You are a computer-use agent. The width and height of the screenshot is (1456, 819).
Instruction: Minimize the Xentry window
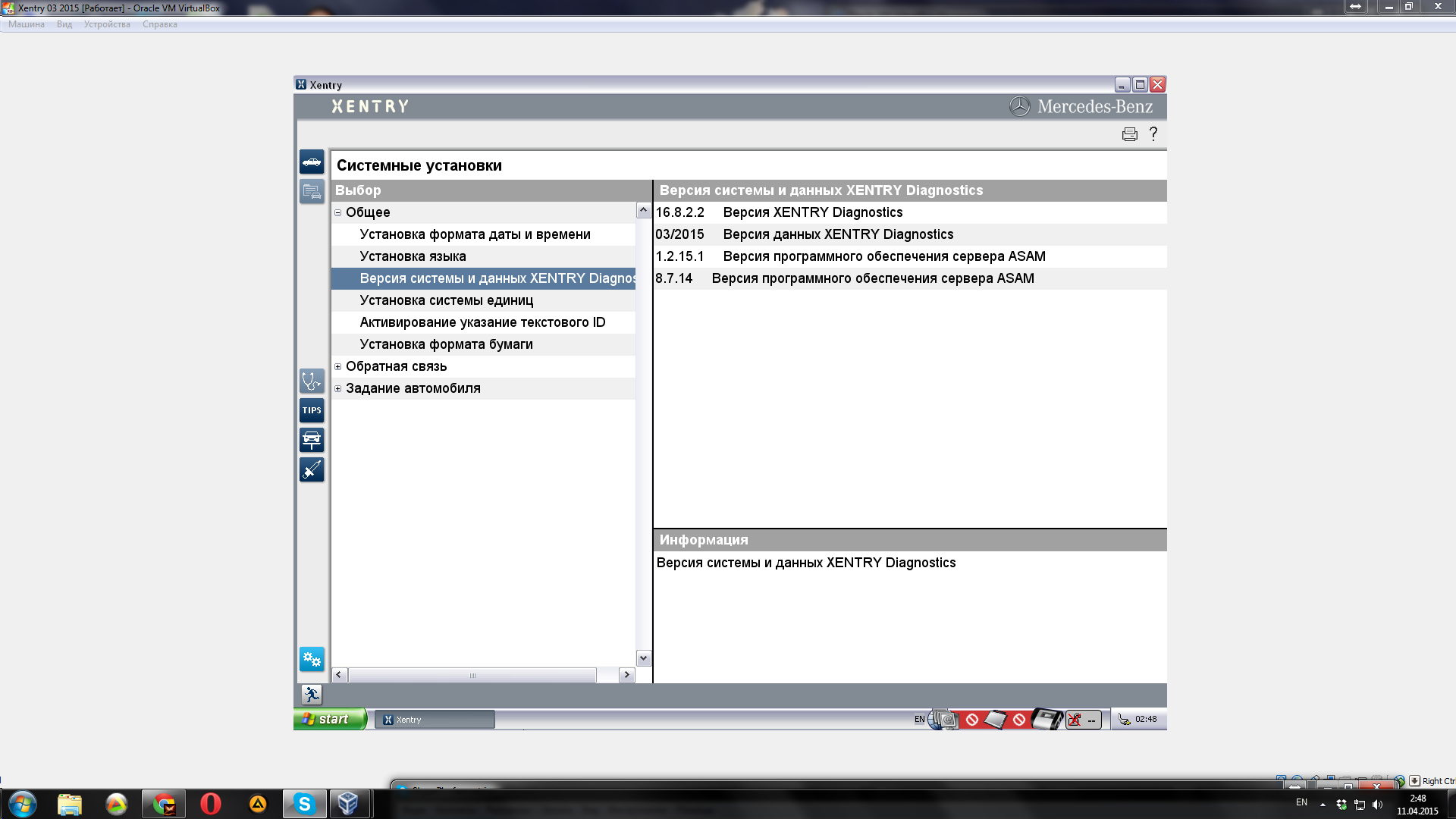[x=1122, y=85]
